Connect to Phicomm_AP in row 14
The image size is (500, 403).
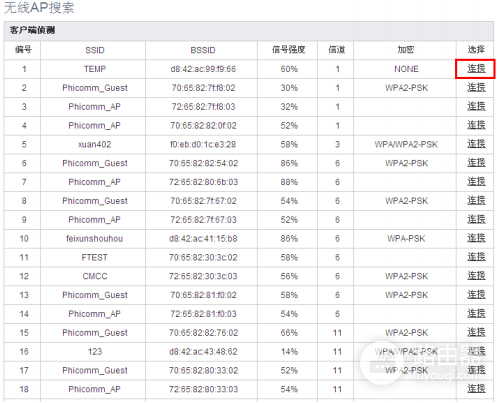(476, 314)
